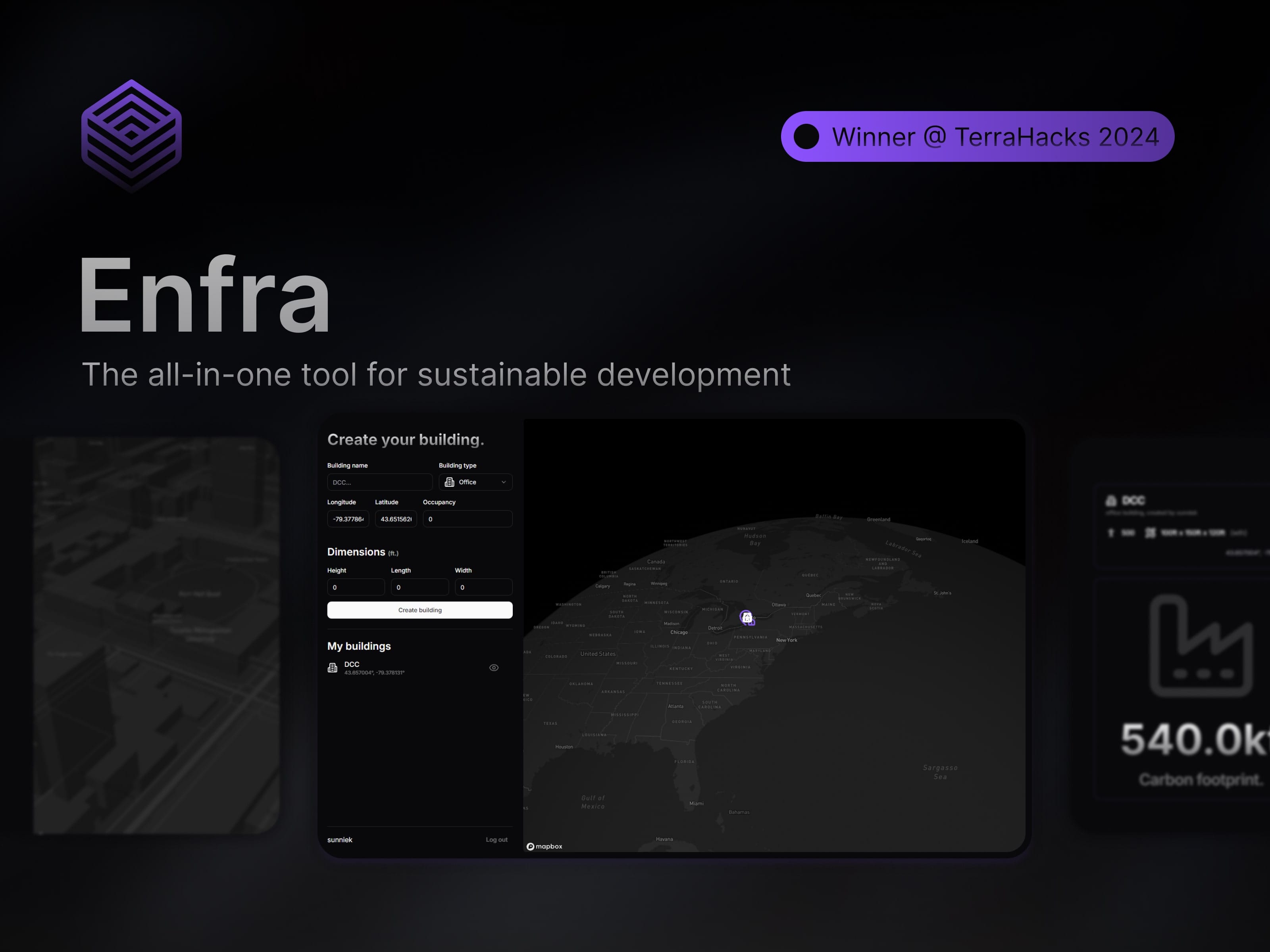Click the Create your building heading
Screen dimensions: 1270x952
[x=405, y=440]
